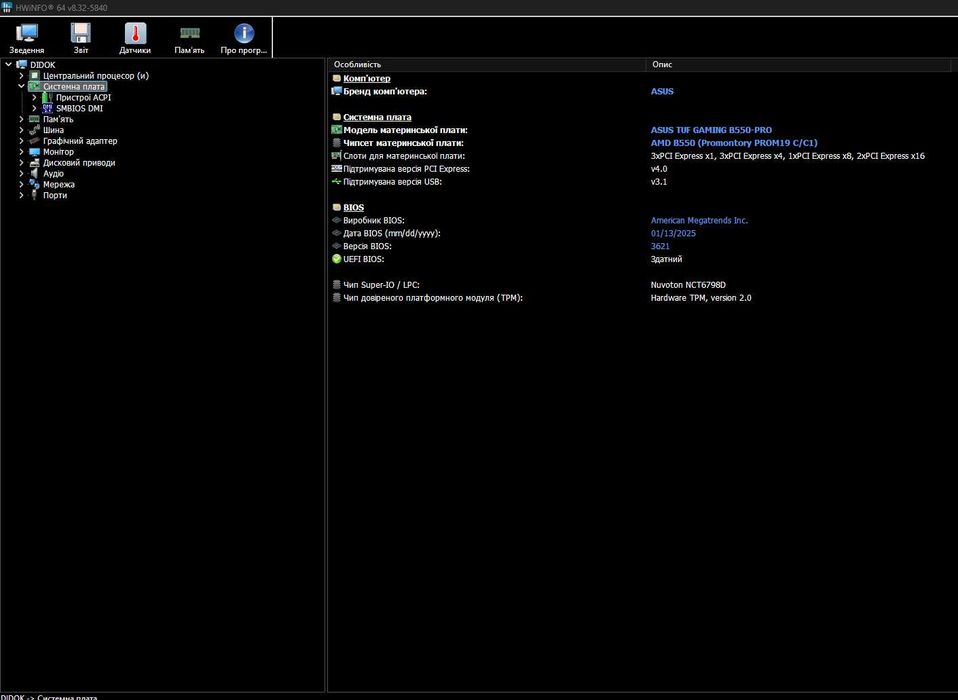Click the Hardware TPM, version 2.0 value
The height and width of the screenshot is (700, 958).
pyautogui.click(x=701, y=298)
